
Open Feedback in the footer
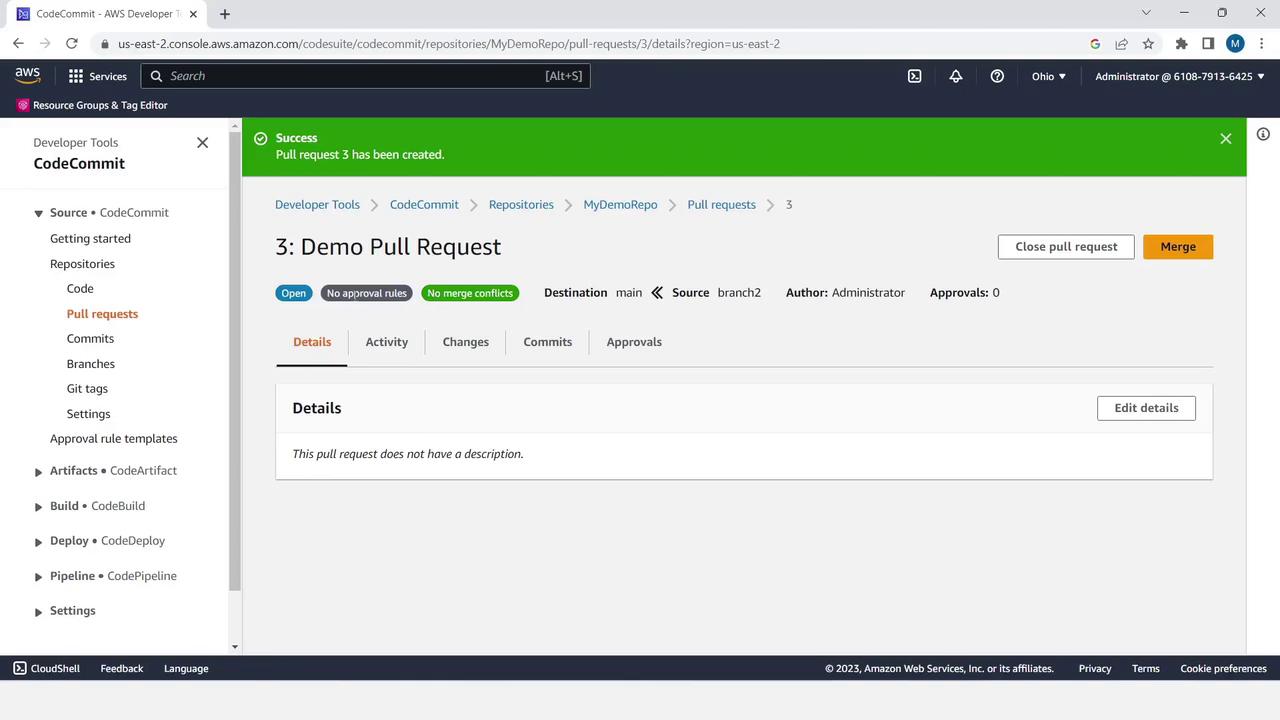[x=122, y=668]
